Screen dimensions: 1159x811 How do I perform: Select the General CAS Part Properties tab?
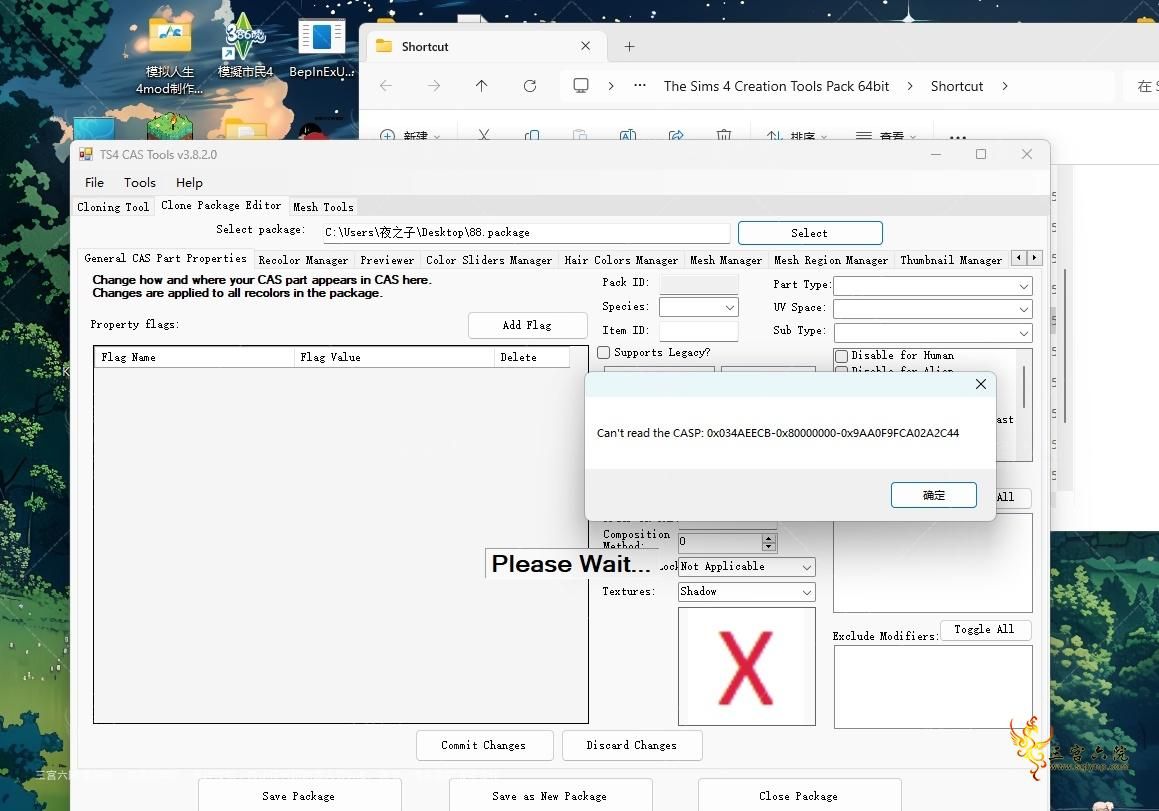[x=166, y=258]
